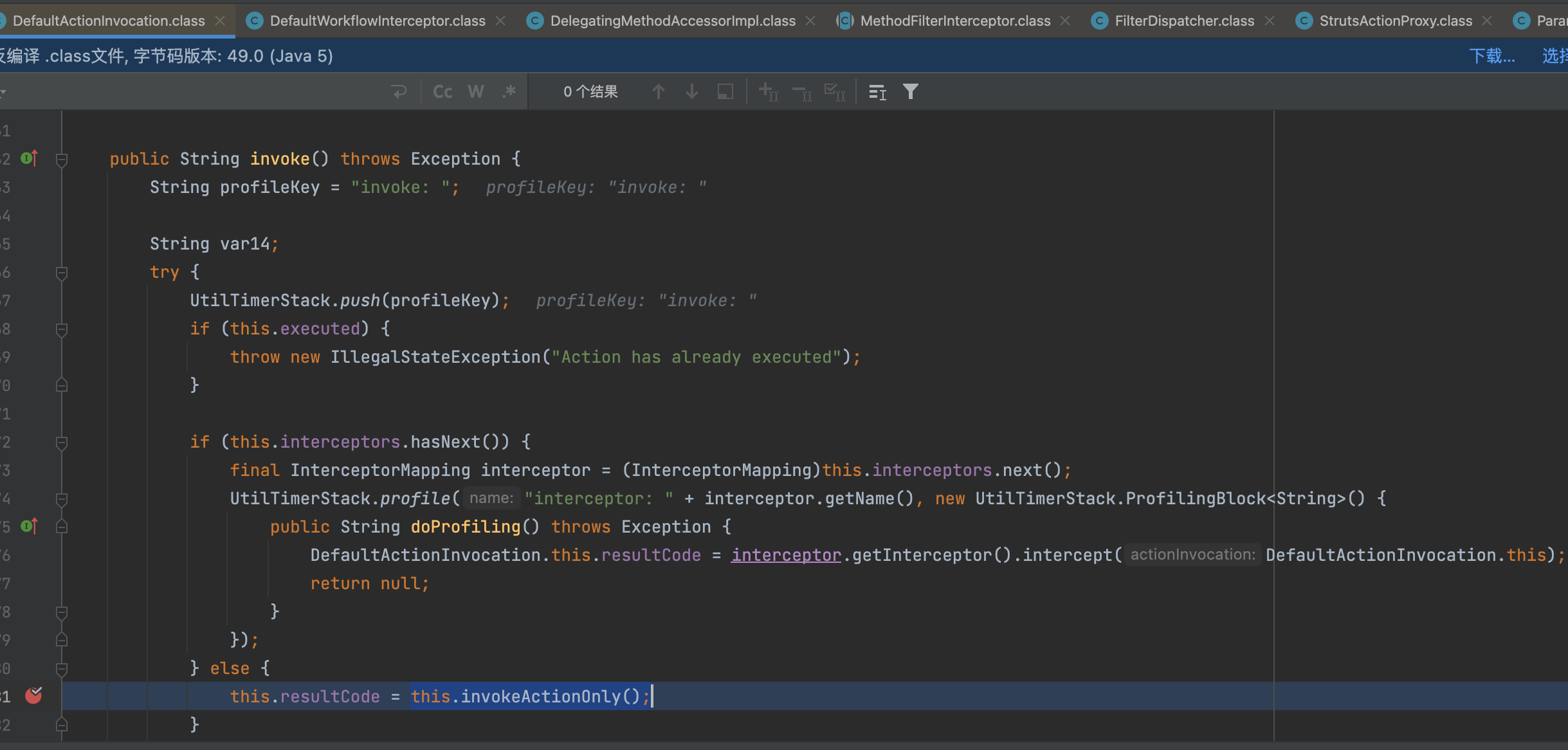Collapse the invoke() method fold
The image size is (1568, 750).
(62, 160)
